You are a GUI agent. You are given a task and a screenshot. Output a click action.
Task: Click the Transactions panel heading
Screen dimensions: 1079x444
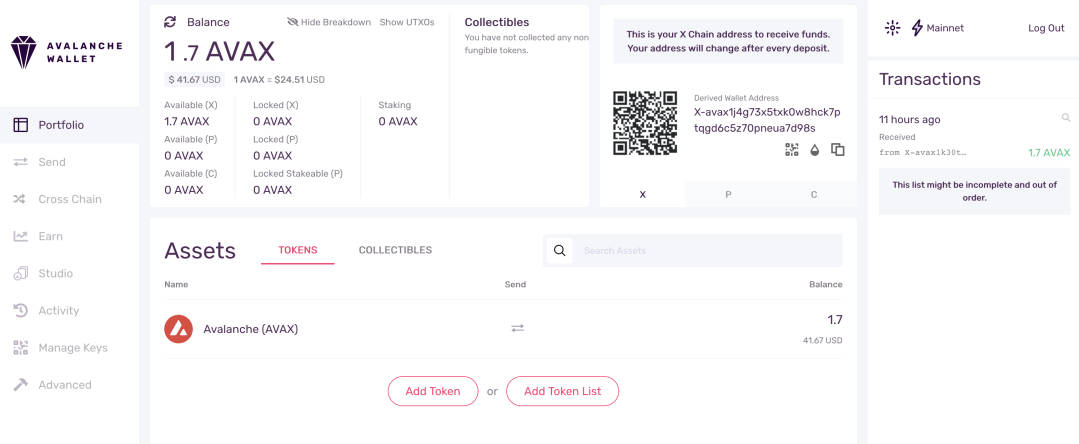pyautogui.click(x=930, y=79)
